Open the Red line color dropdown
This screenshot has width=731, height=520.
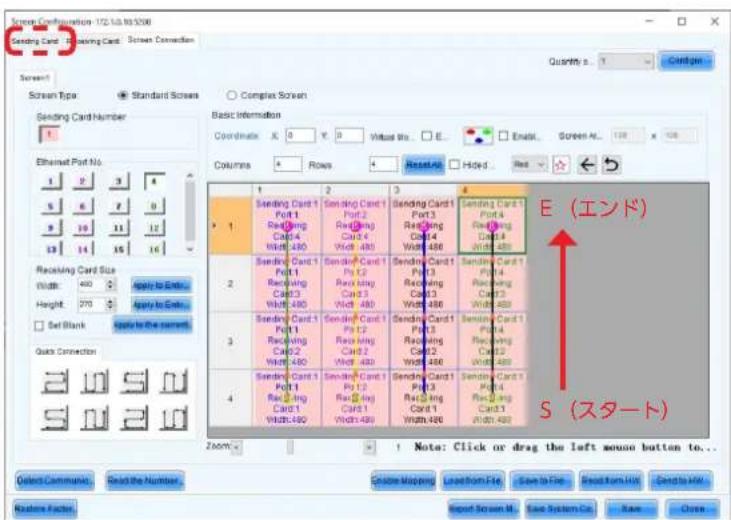[x=529, y=165]
